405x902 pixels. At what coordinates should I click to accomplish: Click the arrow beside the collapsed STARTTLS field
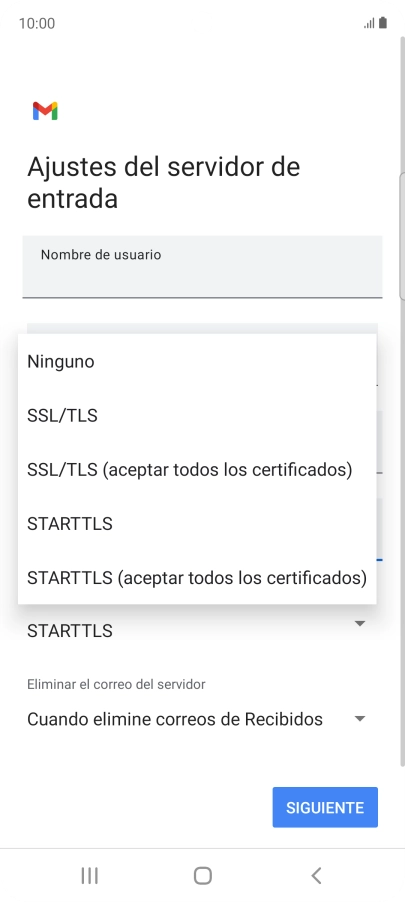(360, 624)
